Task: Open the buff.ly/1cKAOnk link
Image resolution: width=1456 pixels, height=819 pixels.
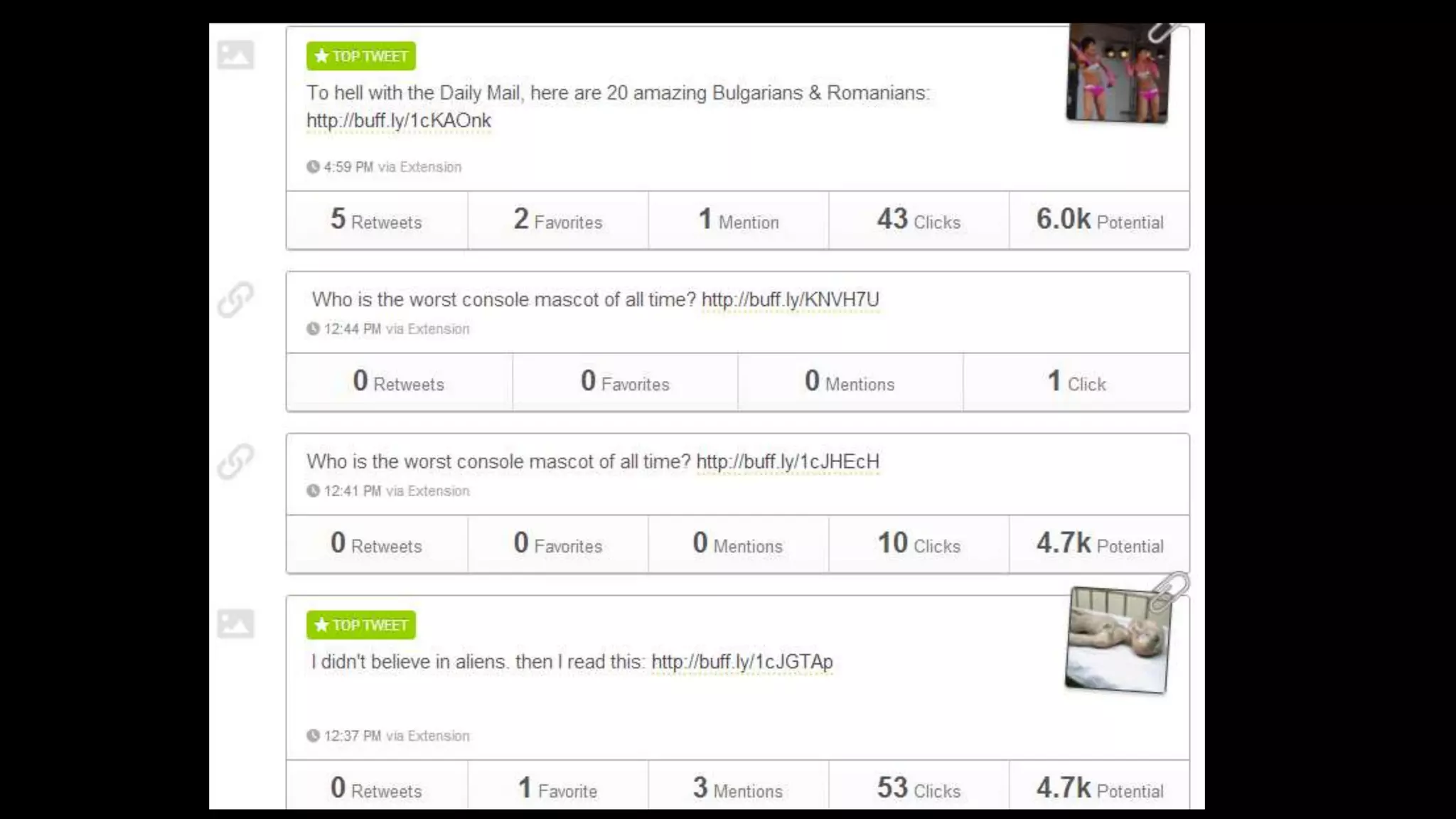Action: (399, 121)
